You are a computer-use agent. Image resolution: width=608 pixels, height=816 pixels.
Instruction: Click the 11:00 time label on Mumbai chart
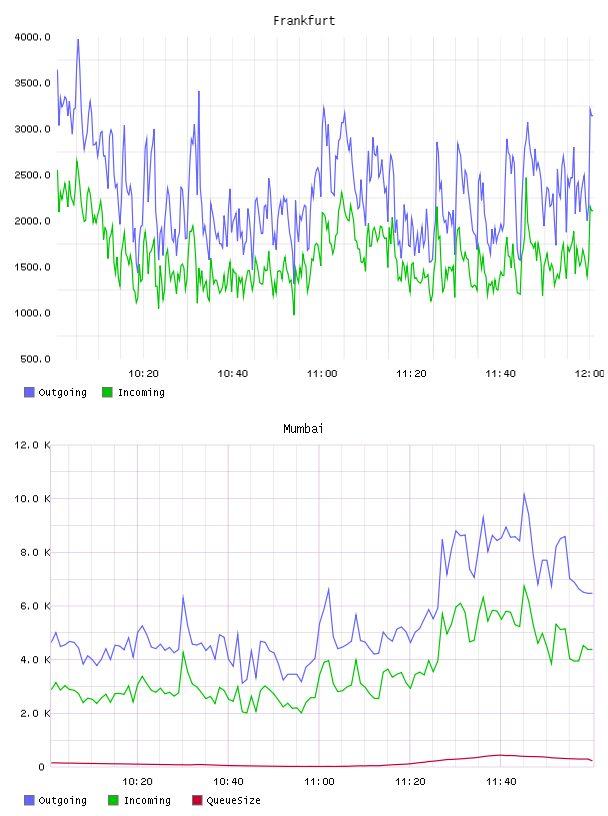click(x=319, y=782)
